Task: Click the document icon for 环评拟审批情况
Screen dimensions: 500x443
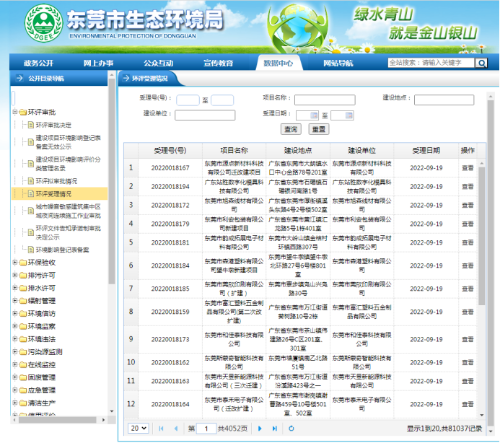Action: [31, 181]
